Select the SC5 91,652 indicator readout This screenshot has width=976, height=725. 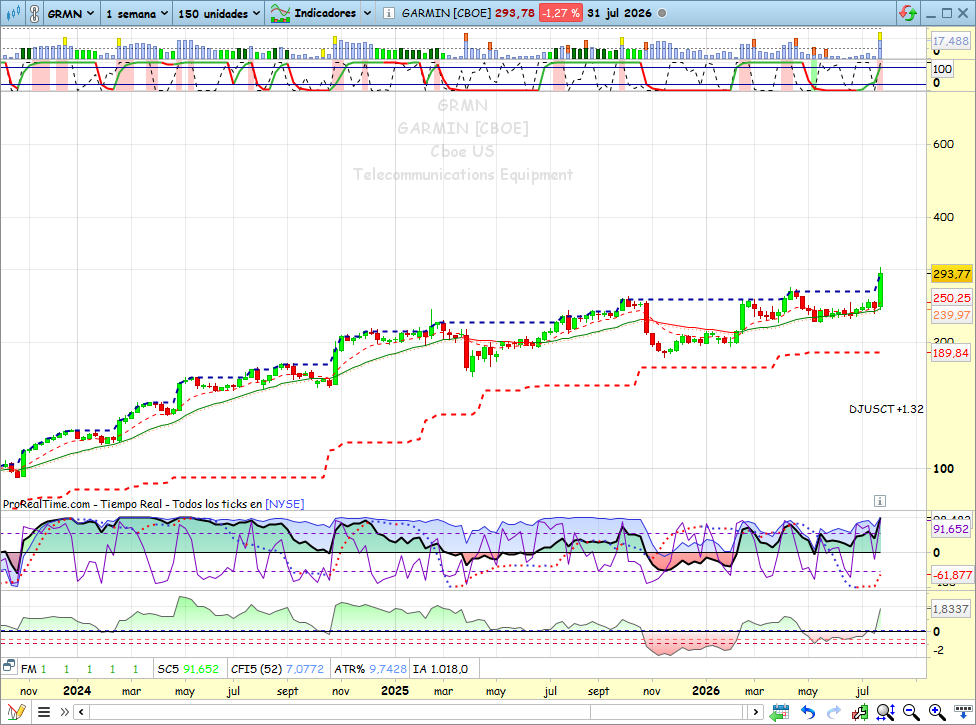coord(188,669)
